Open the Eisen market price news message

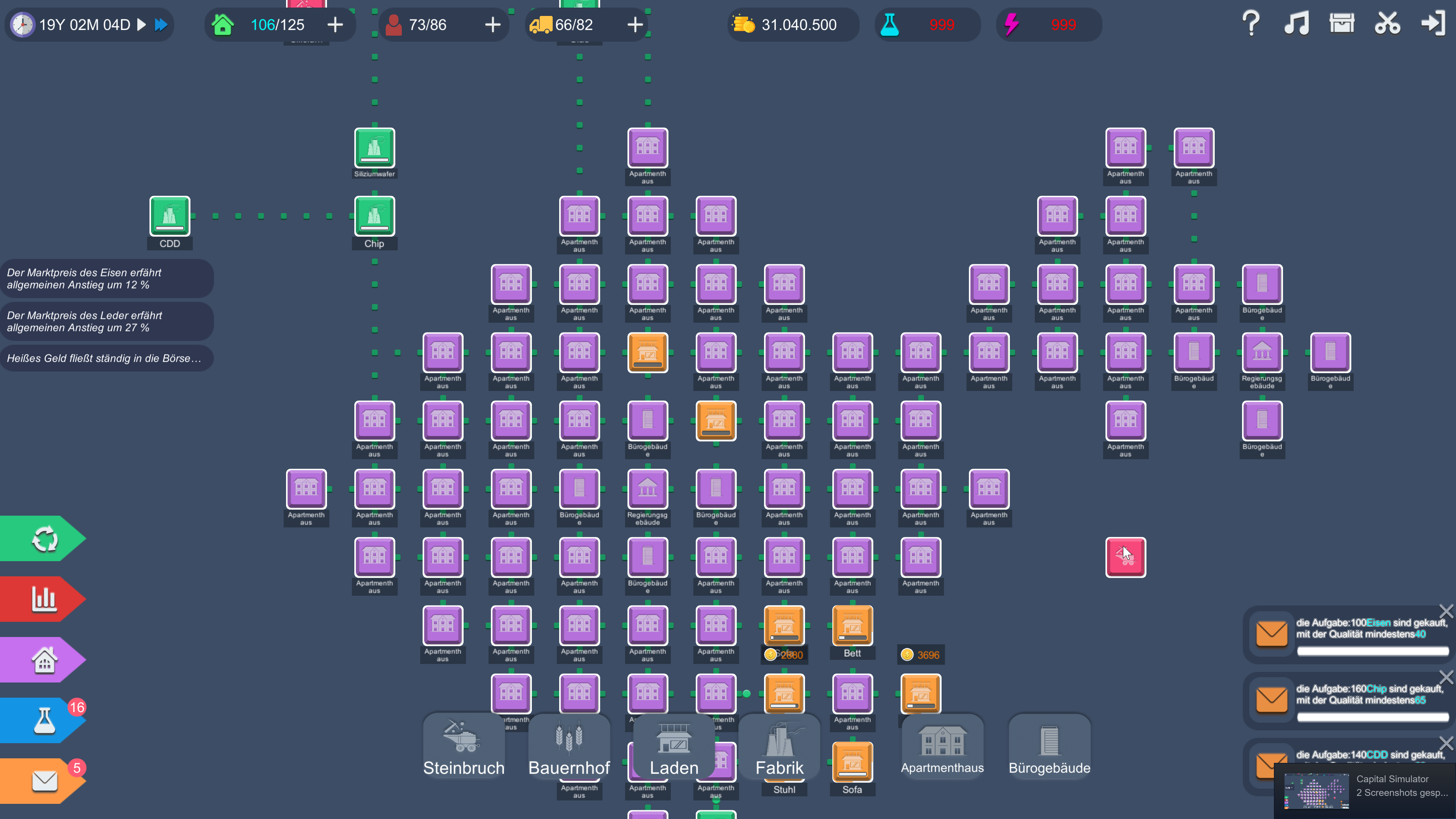point(106,278)
